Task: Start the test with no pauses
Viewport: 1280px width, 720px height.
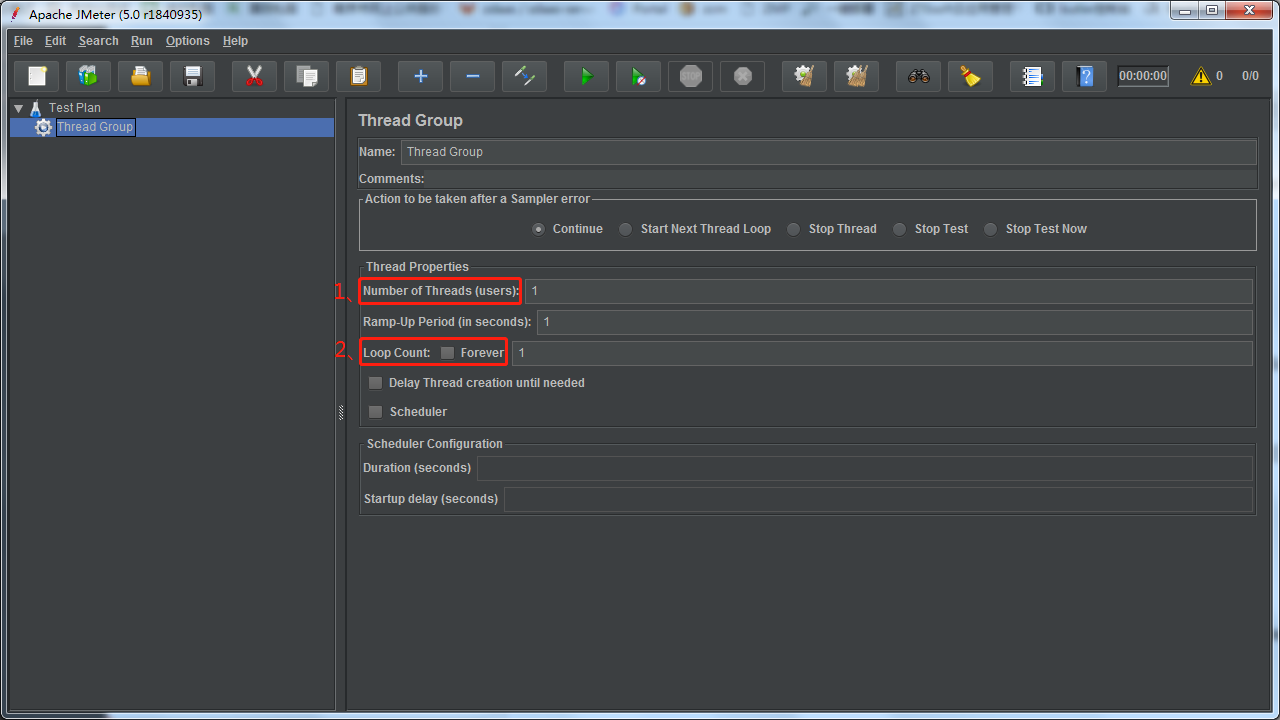Action: (638, 76)
